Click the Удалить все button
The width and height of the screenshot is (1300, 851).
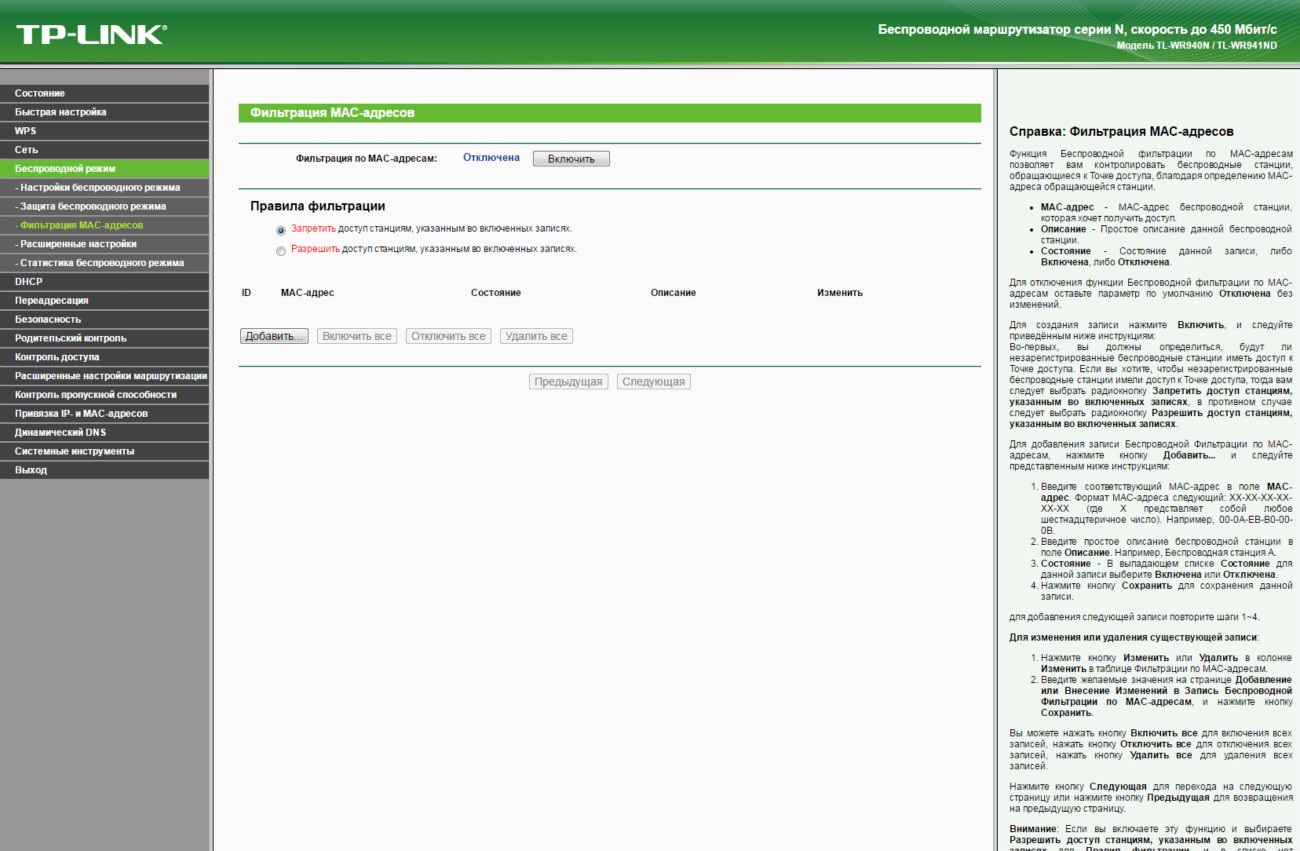(x=536, y=337)
